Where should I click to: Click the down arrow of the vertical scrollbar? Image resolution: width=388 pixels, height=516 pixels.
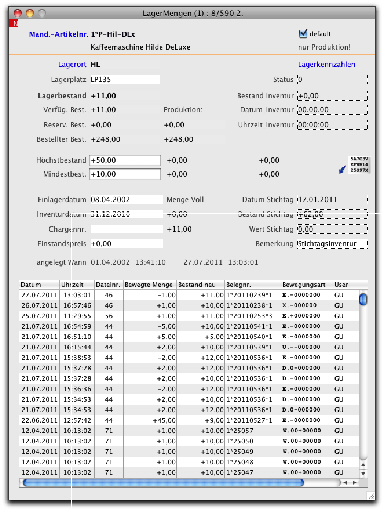click(363, 473)
